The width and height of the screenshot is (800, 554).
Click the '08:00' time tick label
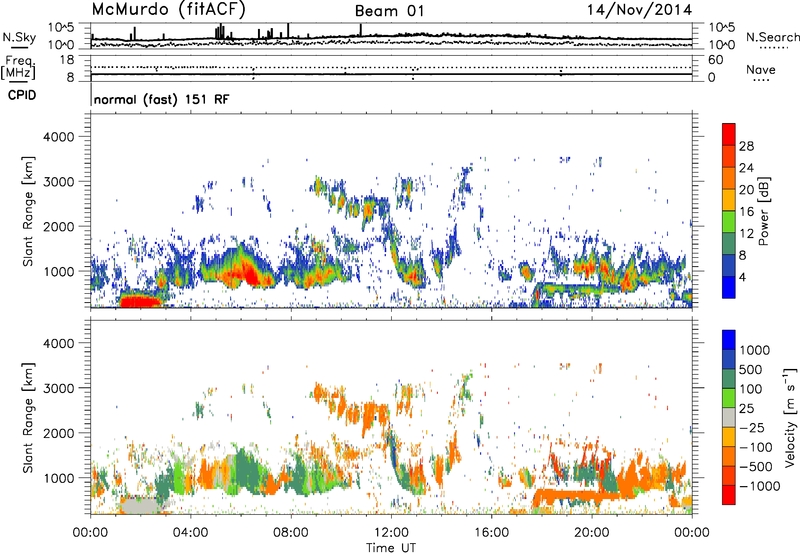291,533
